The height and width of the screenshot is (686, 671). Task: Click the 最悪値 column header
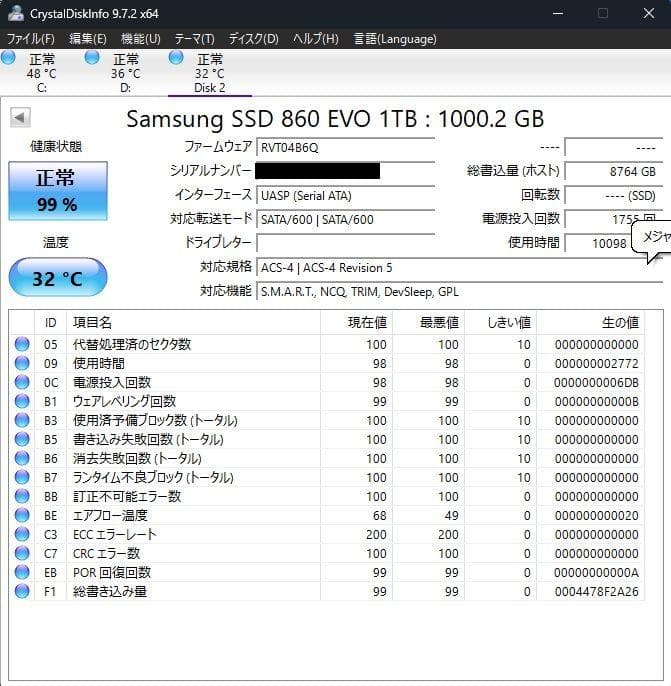tap(429, 322)
